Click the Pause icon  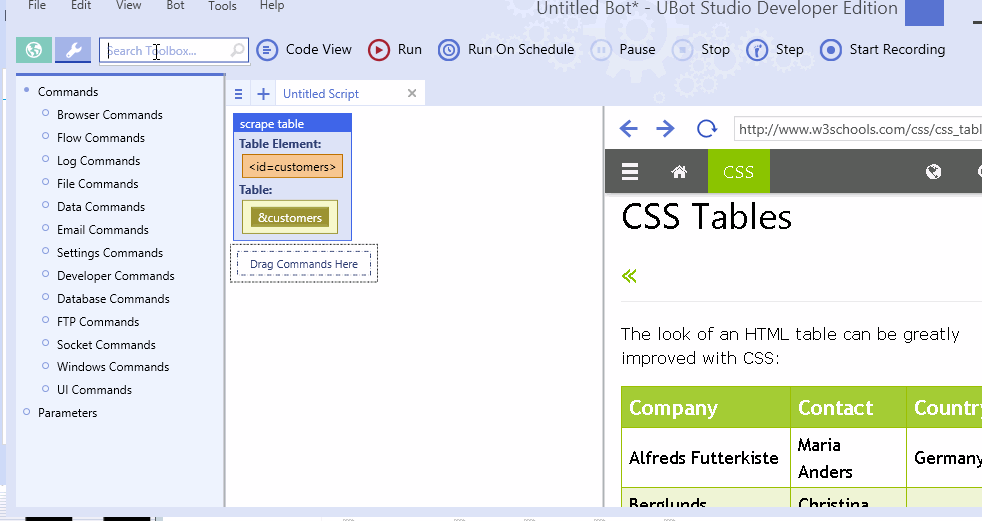click(x=601, y=50)
